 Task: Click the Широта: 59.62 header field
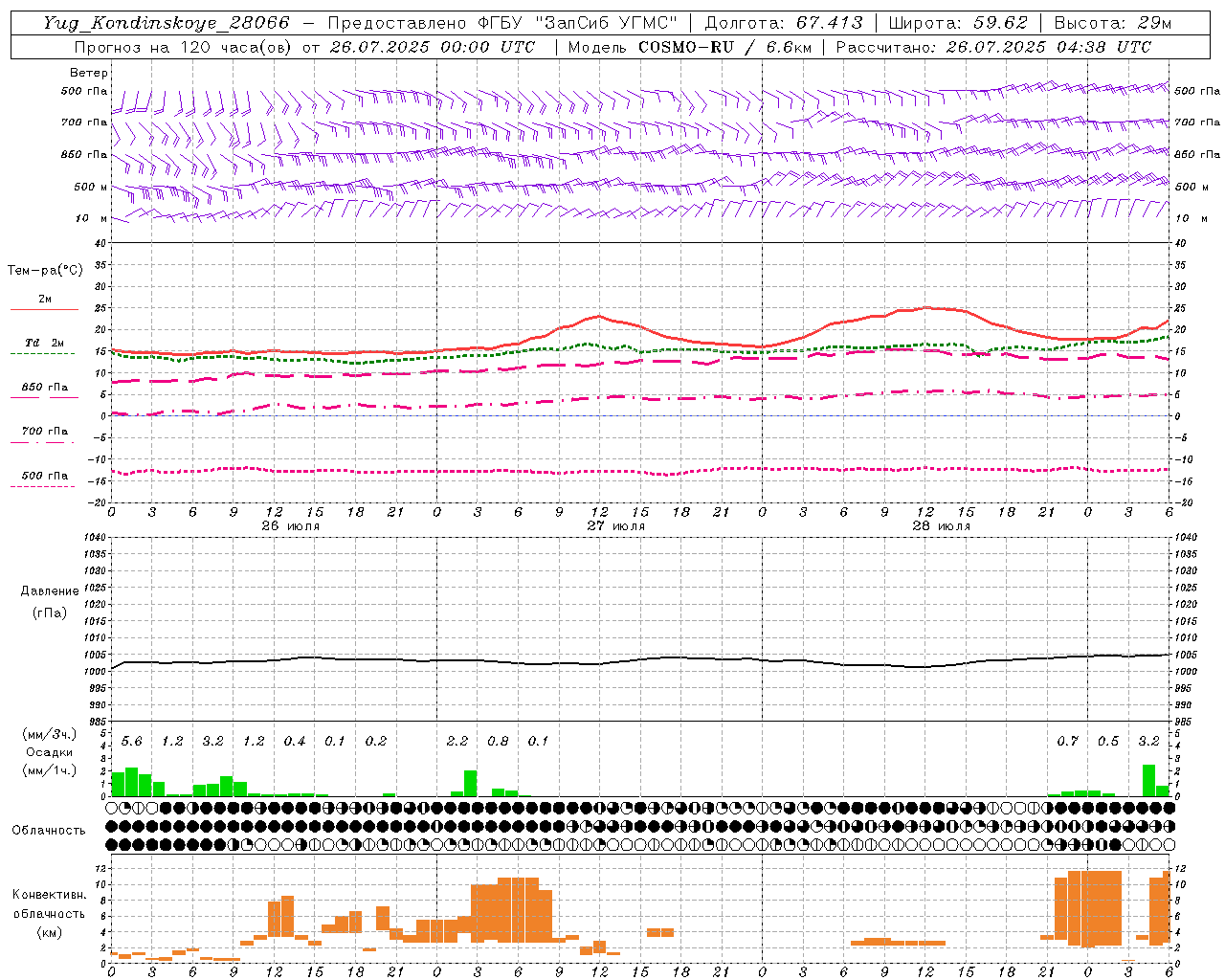tap(958, 23)
